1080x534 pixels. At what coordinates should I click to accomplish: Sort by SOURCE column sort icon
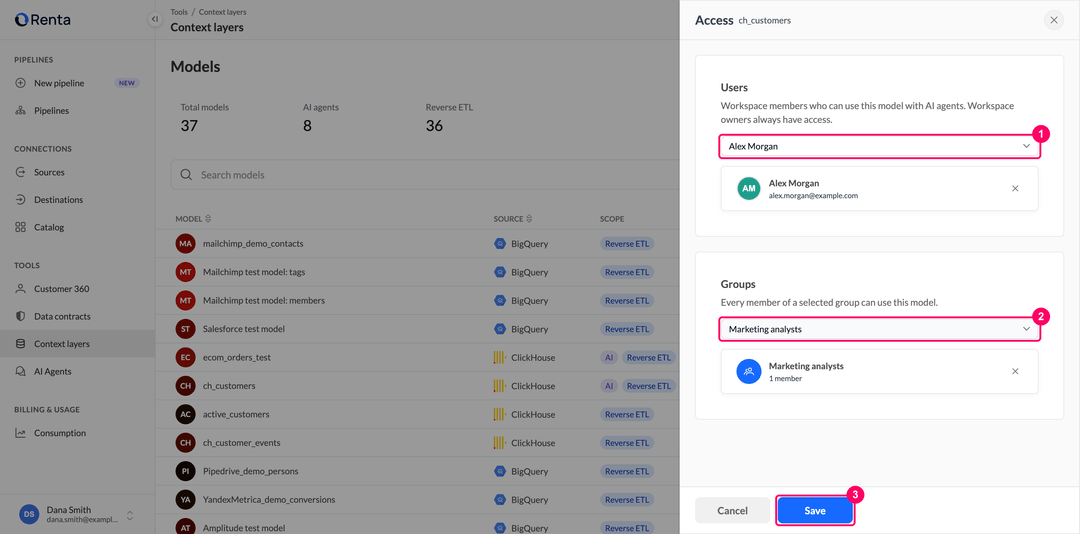[x=529, y=219]
